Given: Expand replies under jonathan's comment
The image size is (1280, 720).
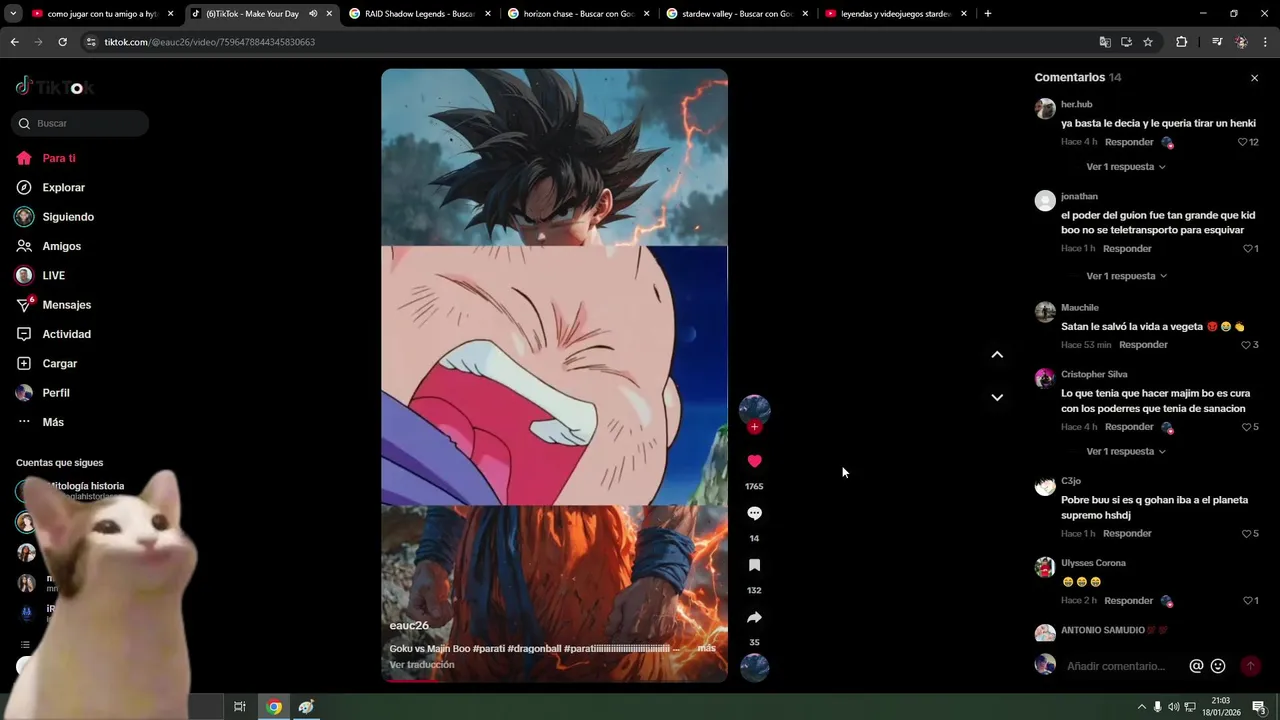Looking at the screenshot, I should pos(1126,276).
